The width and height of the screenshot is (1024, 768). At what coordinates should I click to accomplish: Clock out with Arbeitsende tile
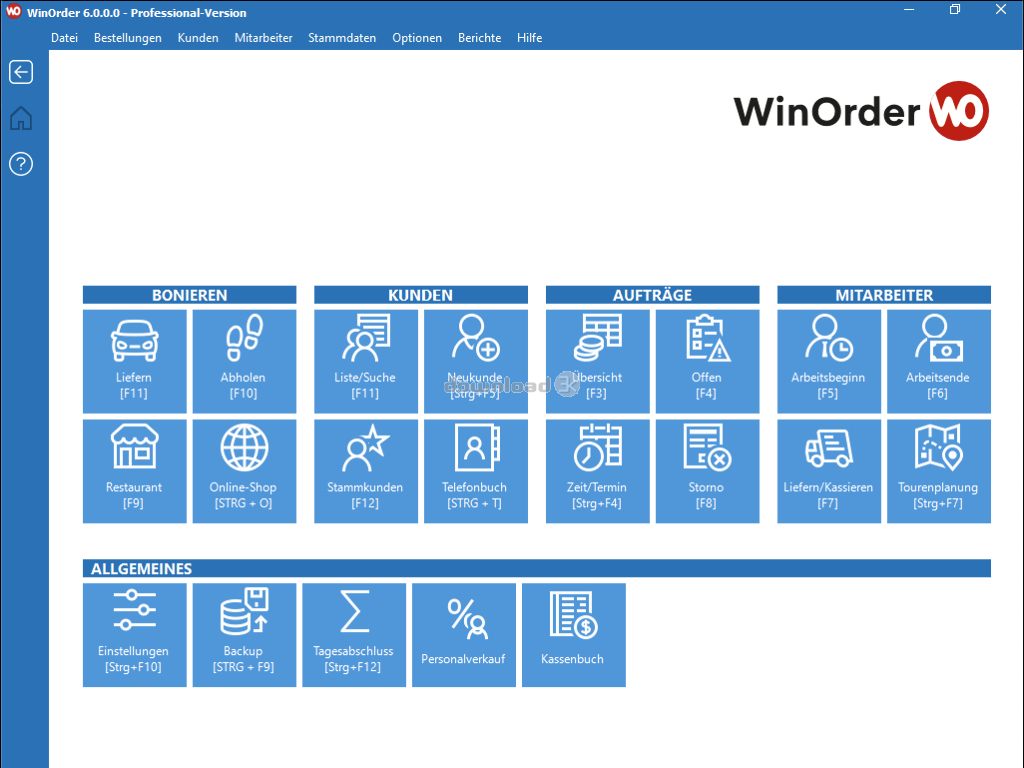tap(938, 361)
